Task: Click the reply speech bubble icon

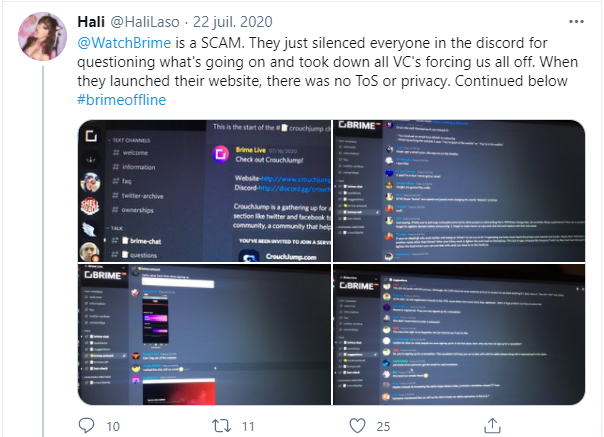Action: [x=86, y=426]
